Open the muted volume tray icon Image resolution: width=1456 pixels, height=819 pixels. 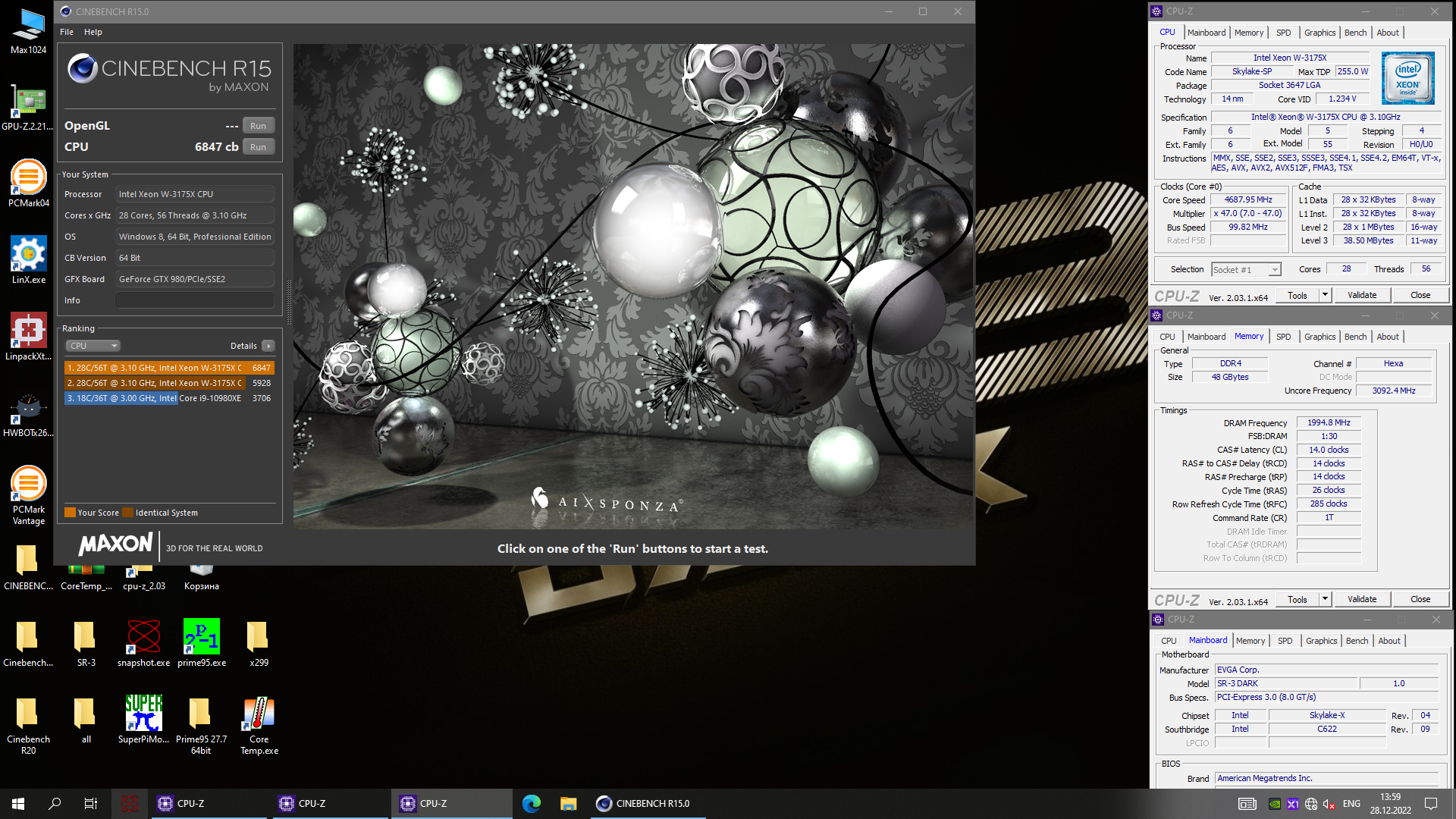click(1329, 804)
